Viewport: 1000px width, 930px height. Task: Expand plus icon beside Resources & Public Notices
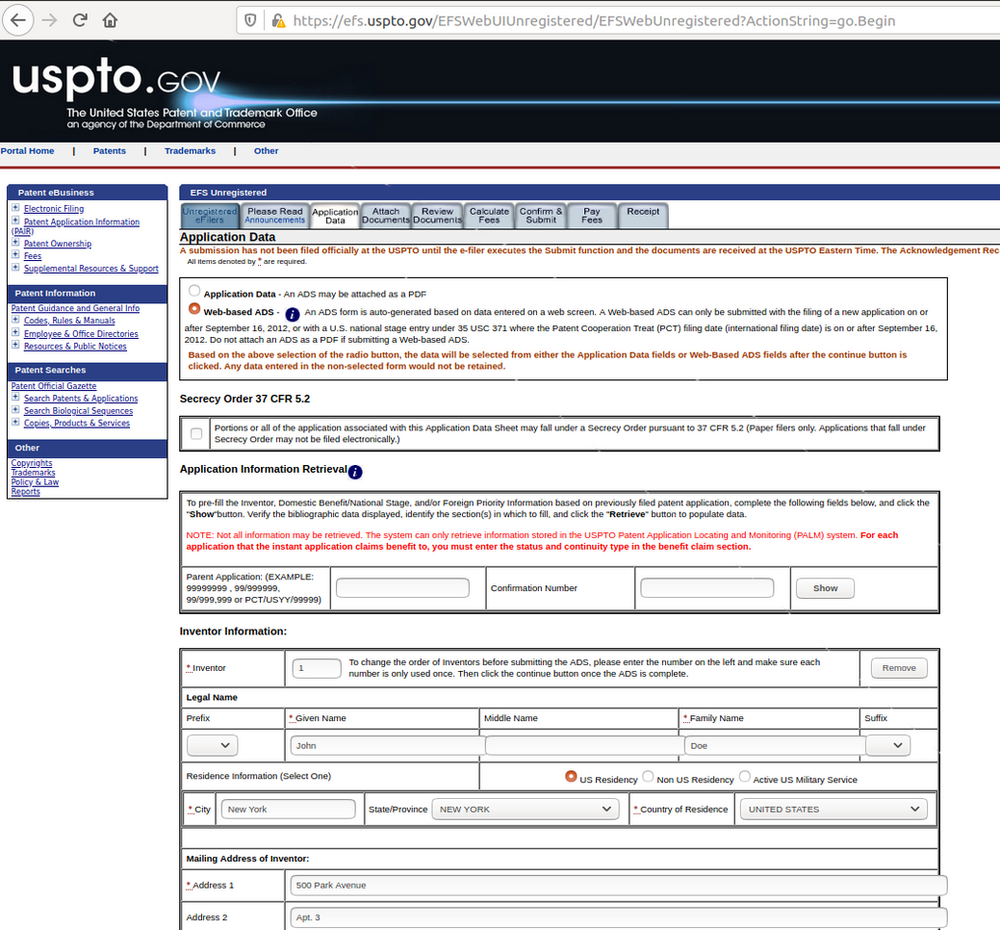(x=15, y=345)
